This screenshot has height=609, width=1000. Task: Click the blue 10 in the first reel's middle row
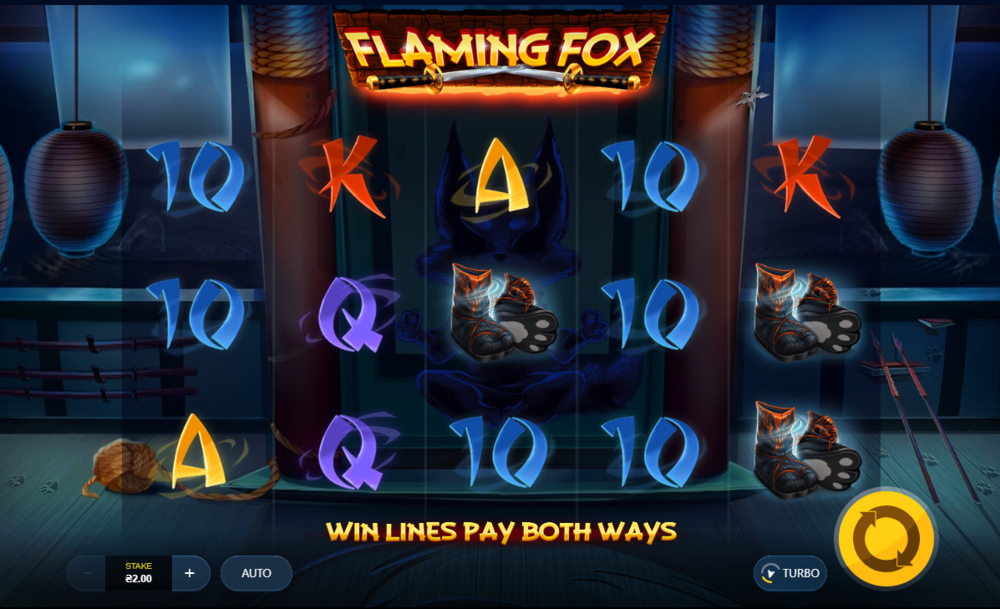click(x=196, y=314)
